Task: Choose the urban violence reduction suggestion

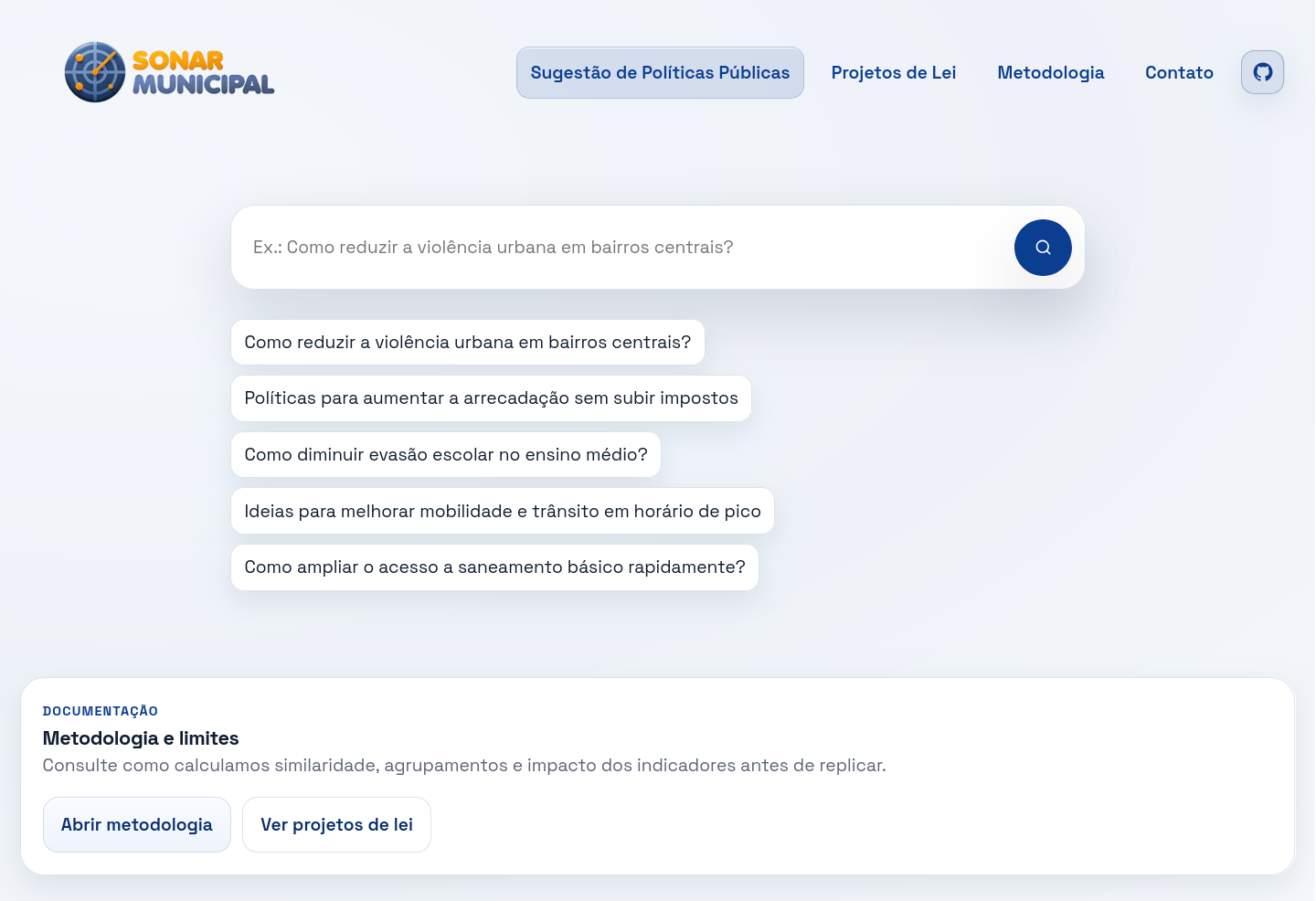Action: point(467,343)
